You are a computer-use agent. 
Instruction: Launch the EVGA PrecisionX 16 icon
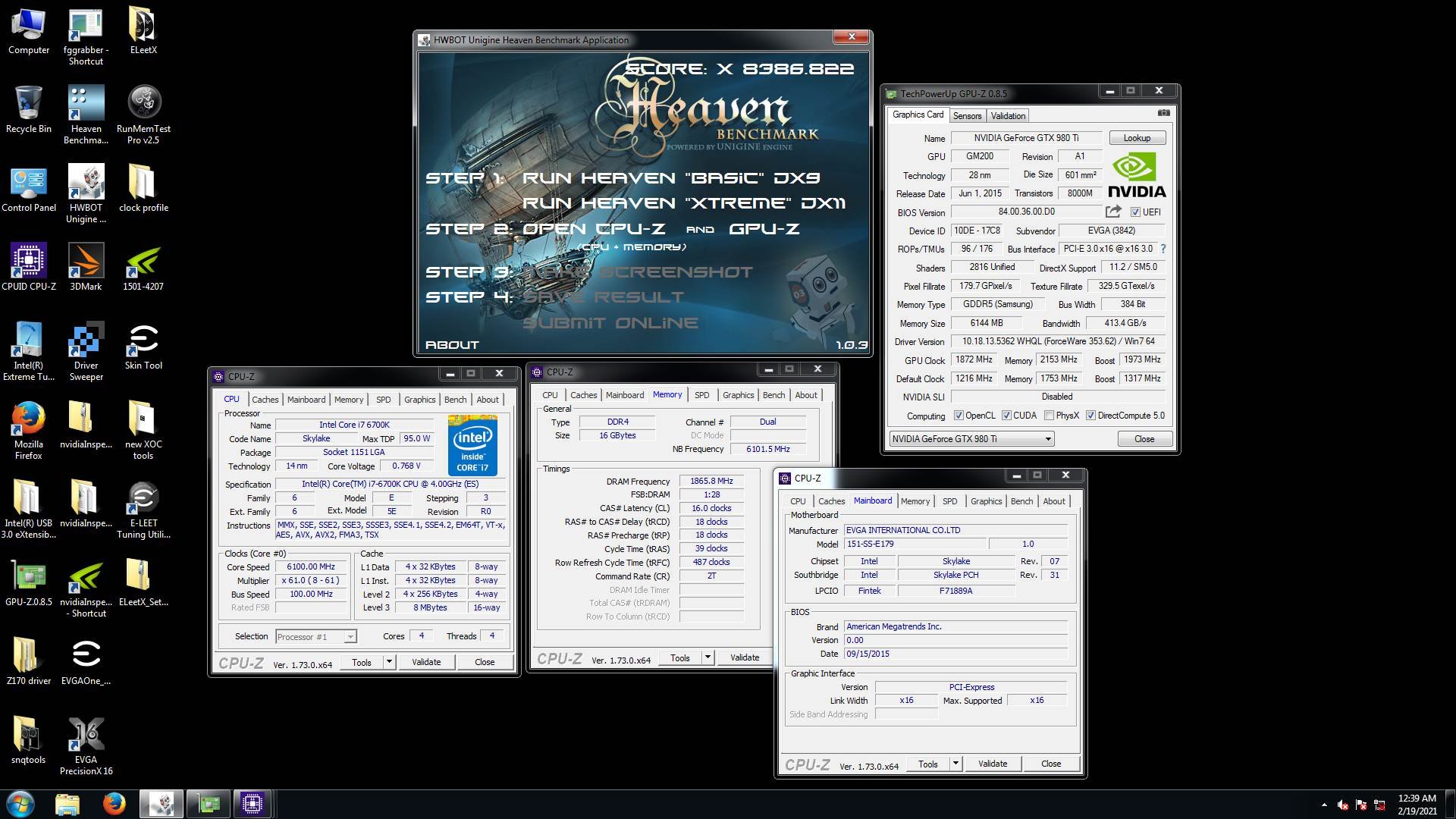click(x=86, y=747)
